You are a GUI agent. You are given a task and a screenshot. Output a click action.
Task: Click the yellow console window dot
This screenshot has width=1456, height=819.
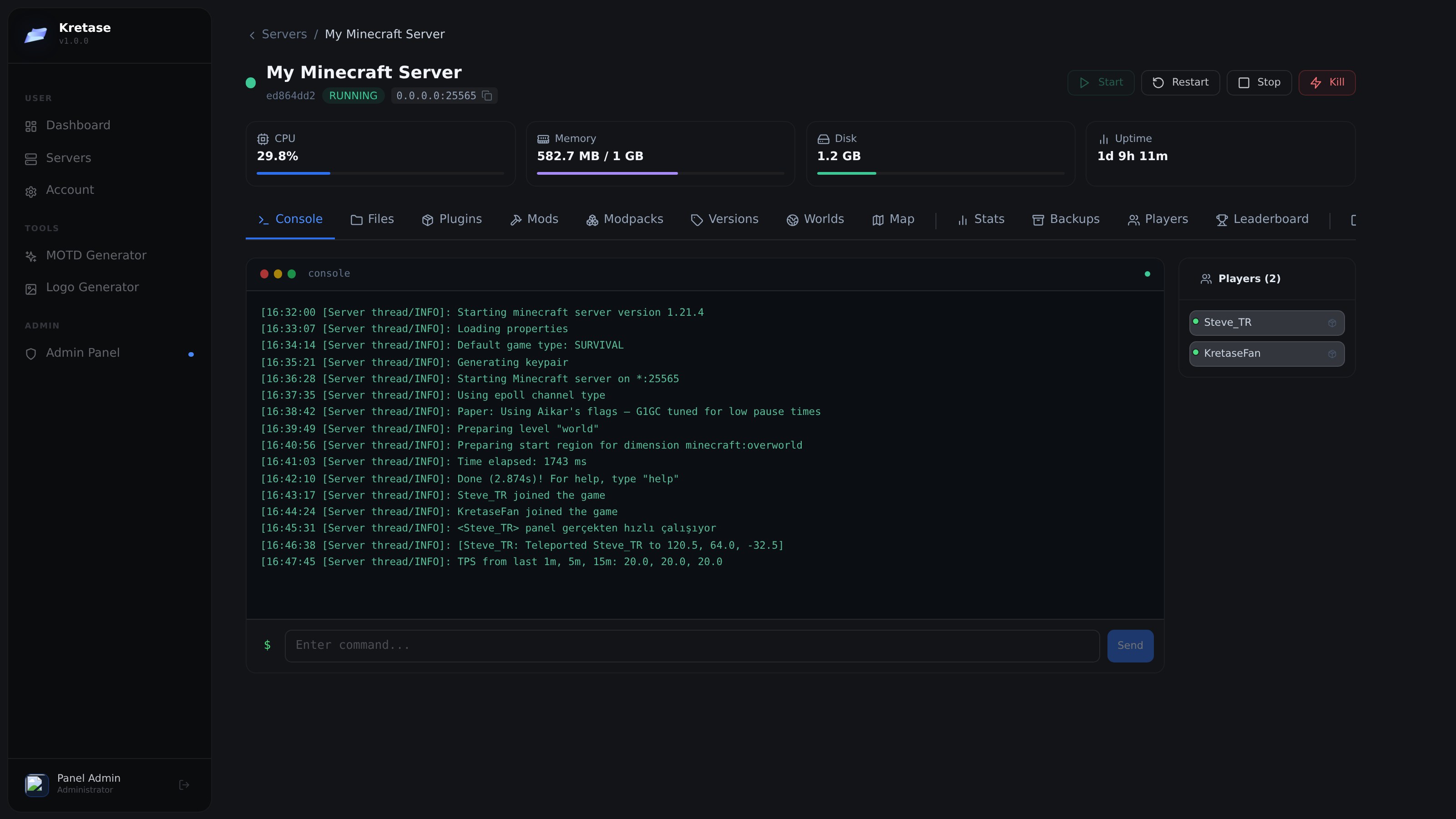(x=278, y=274)
